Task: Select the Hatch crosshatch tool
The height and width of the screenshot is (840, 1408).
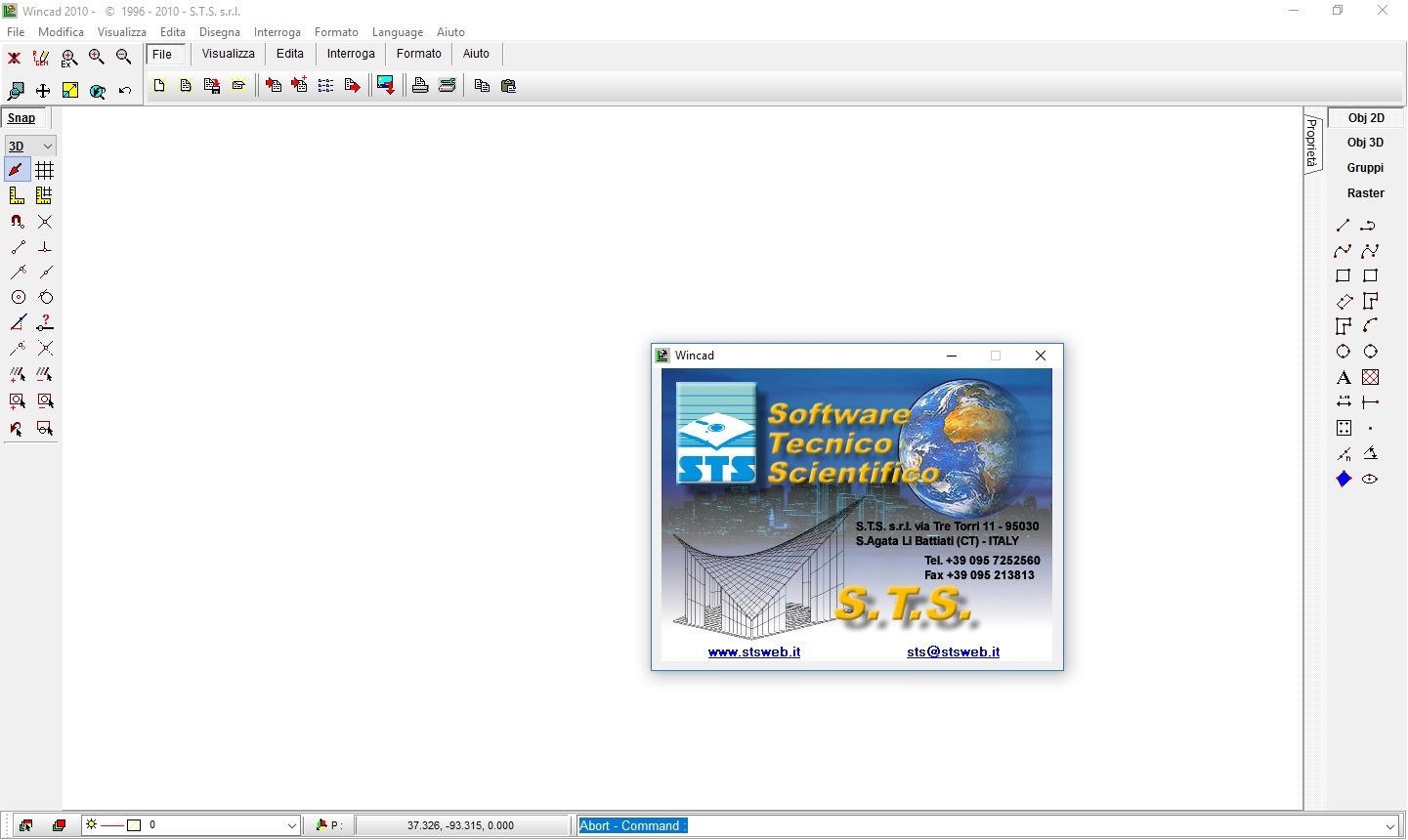Action: tap(1371, 377)
